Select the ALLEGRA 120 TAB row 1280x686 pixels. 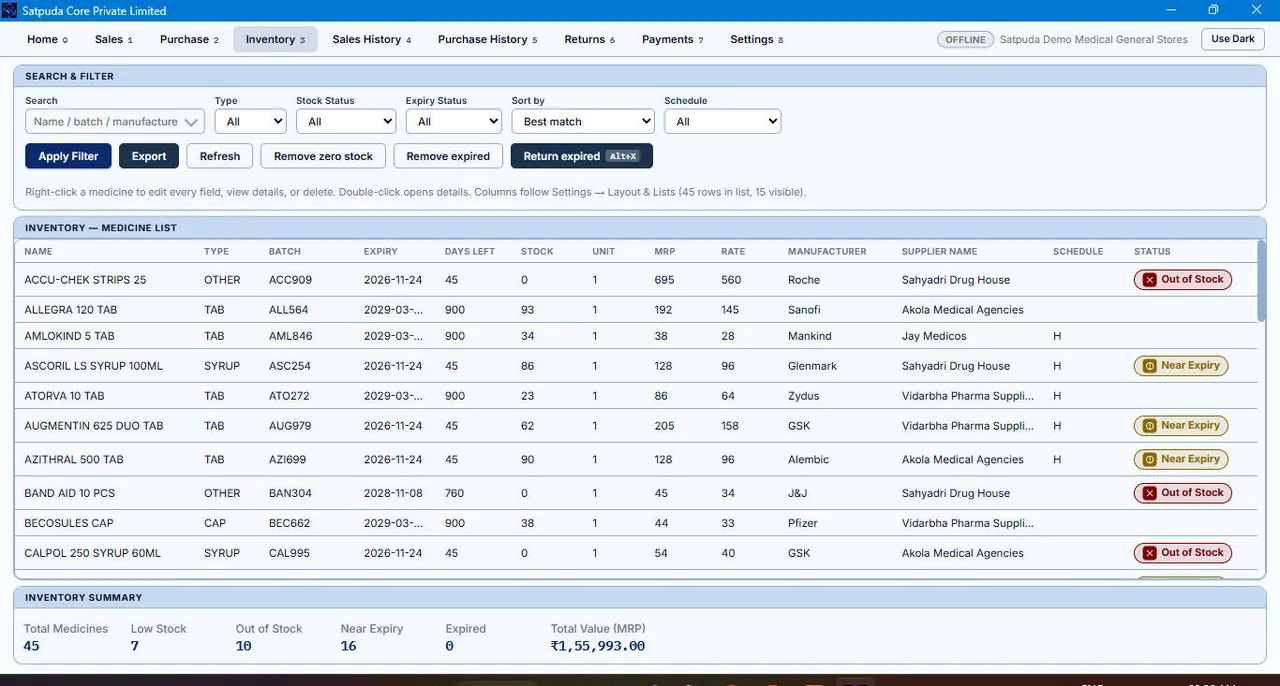click(636, 310)
